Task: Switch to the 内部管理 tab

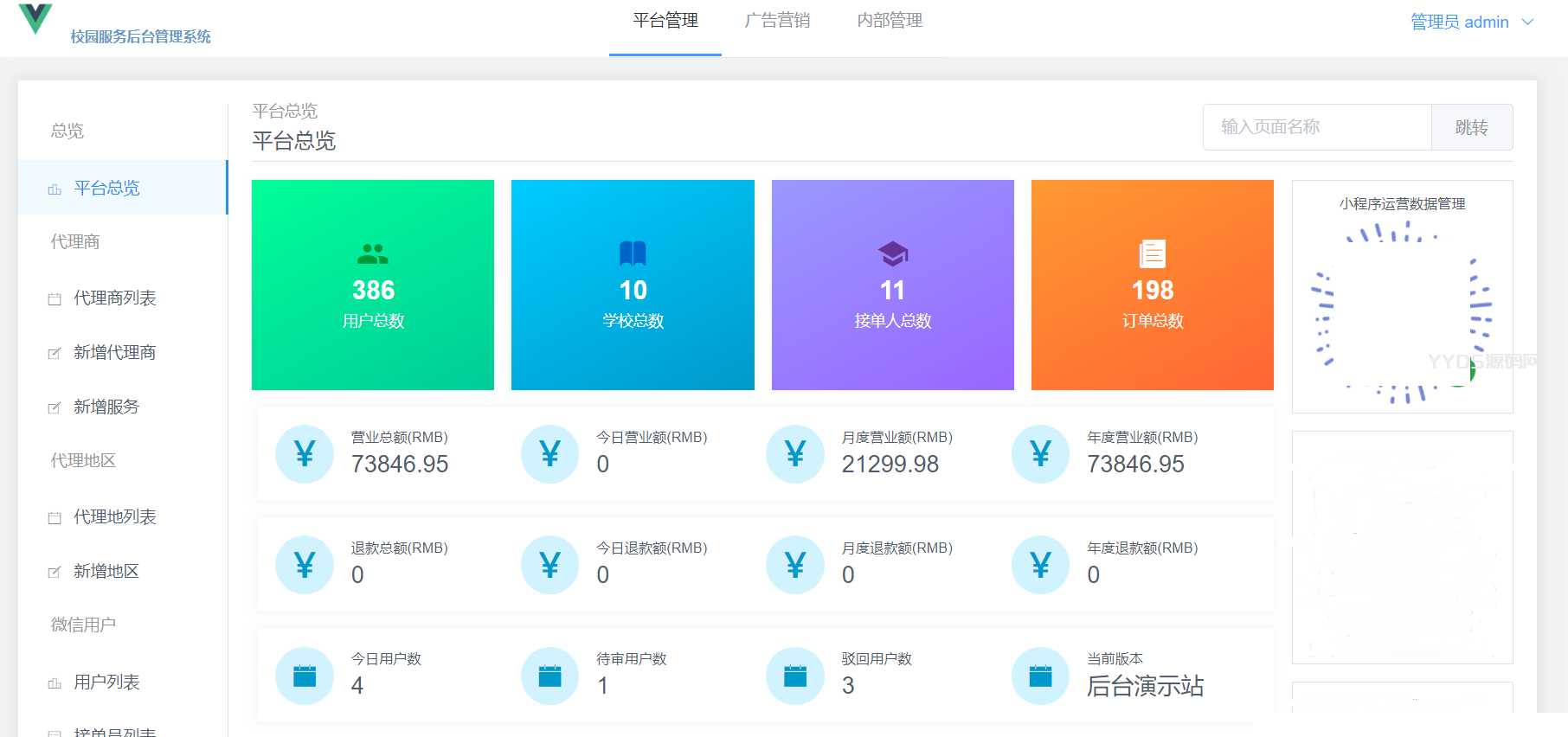Action: coord(890,21)
